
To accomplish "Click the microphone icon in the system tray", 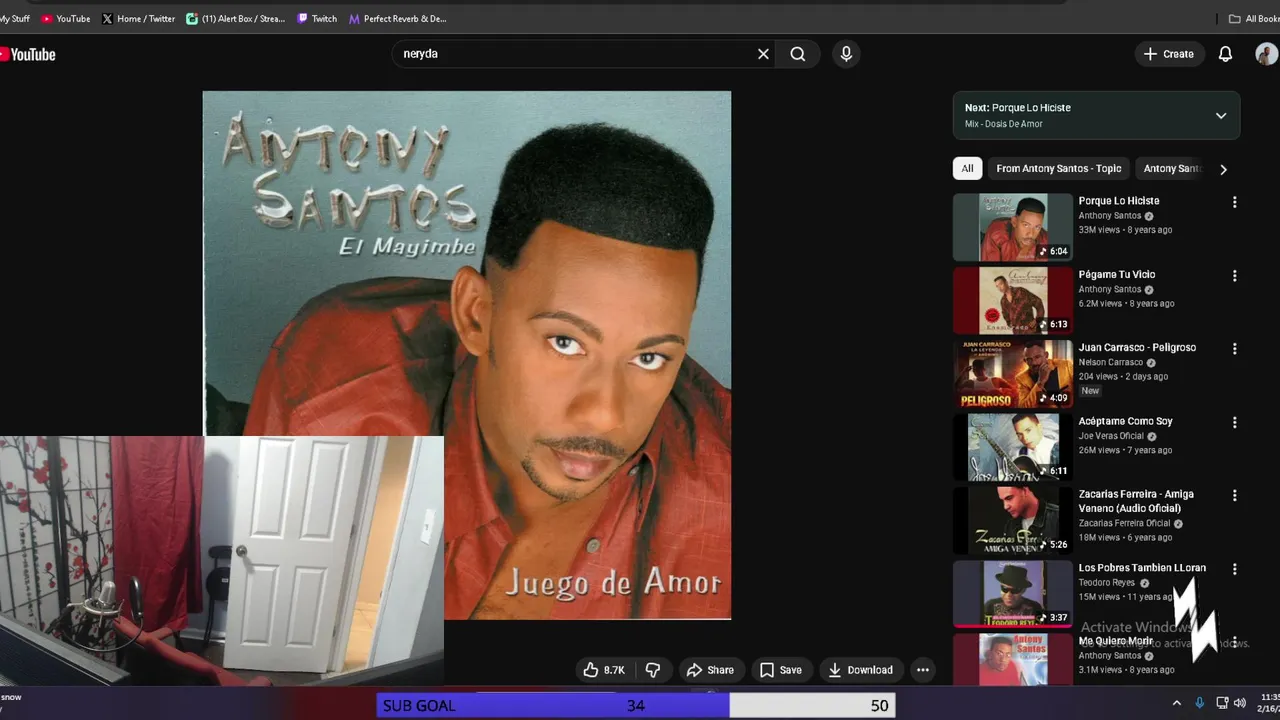I will pos(1200,703).
